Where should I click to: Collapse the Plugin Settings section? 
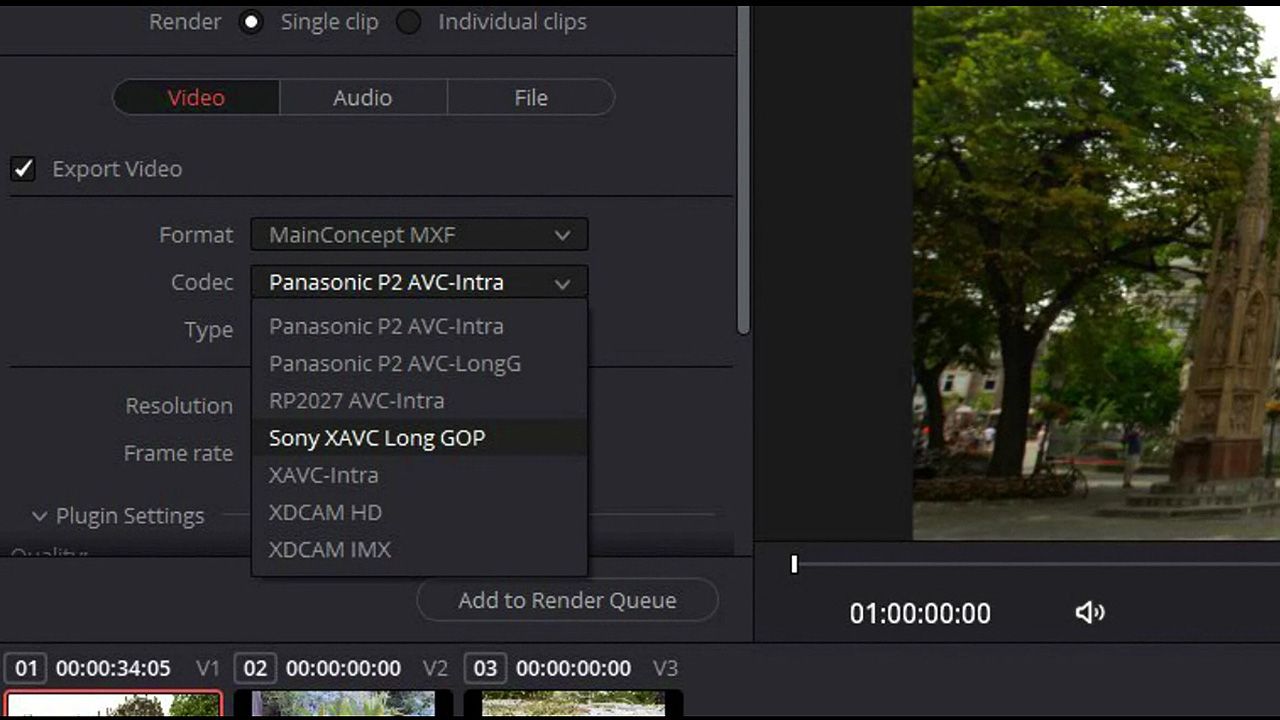(x=40, y=516)
